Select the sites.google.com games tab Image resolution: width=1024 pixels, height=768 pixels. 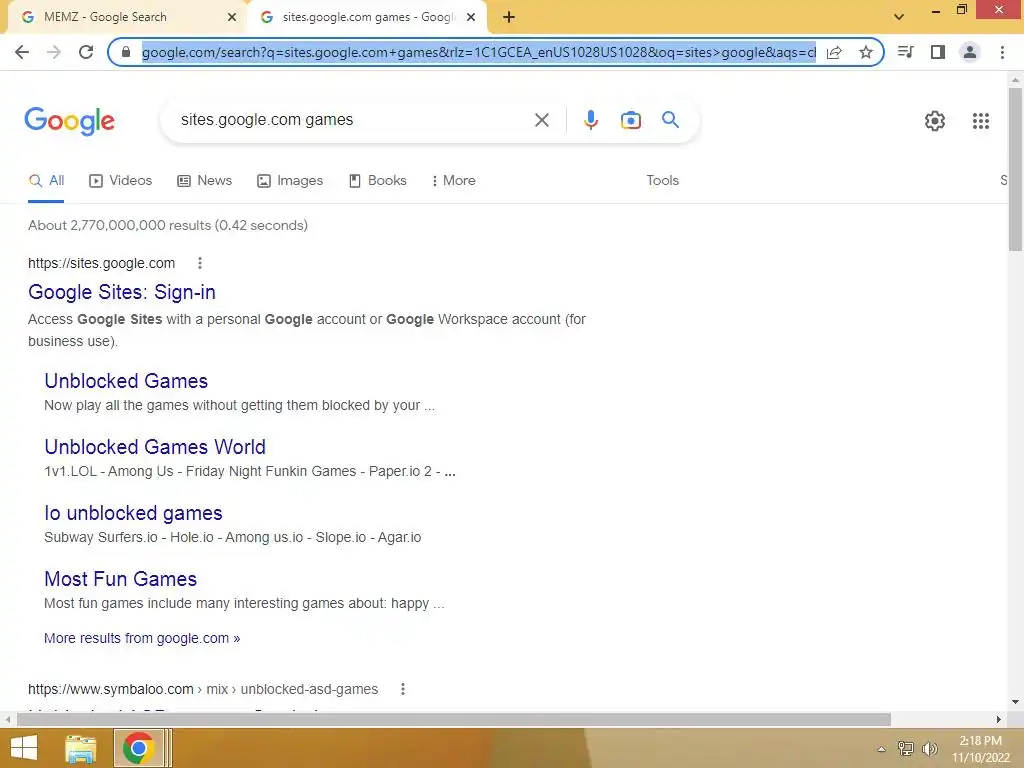(x=366, y=18)
